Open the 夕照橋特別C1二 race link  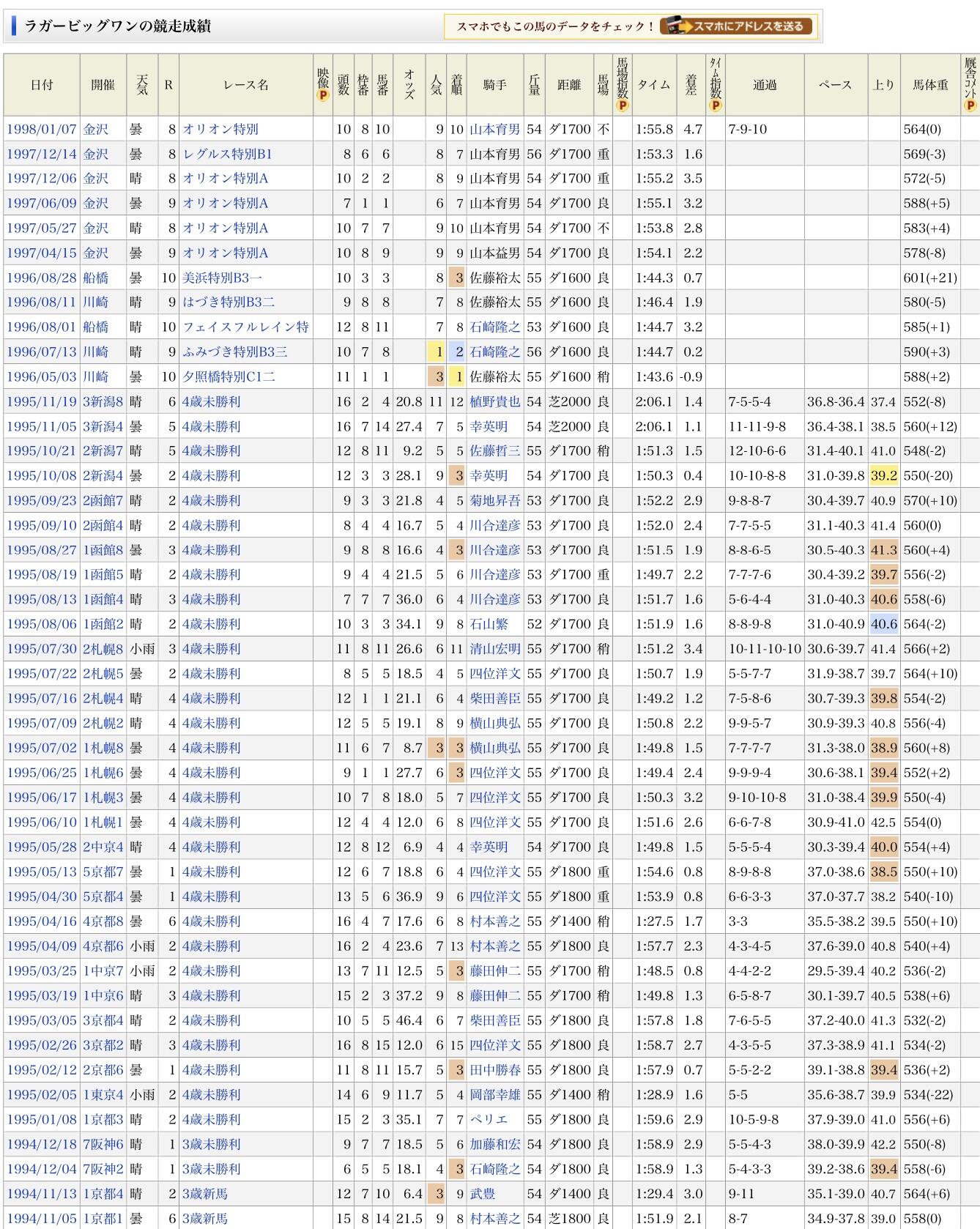pyautogui.click(x=229, y=376)
